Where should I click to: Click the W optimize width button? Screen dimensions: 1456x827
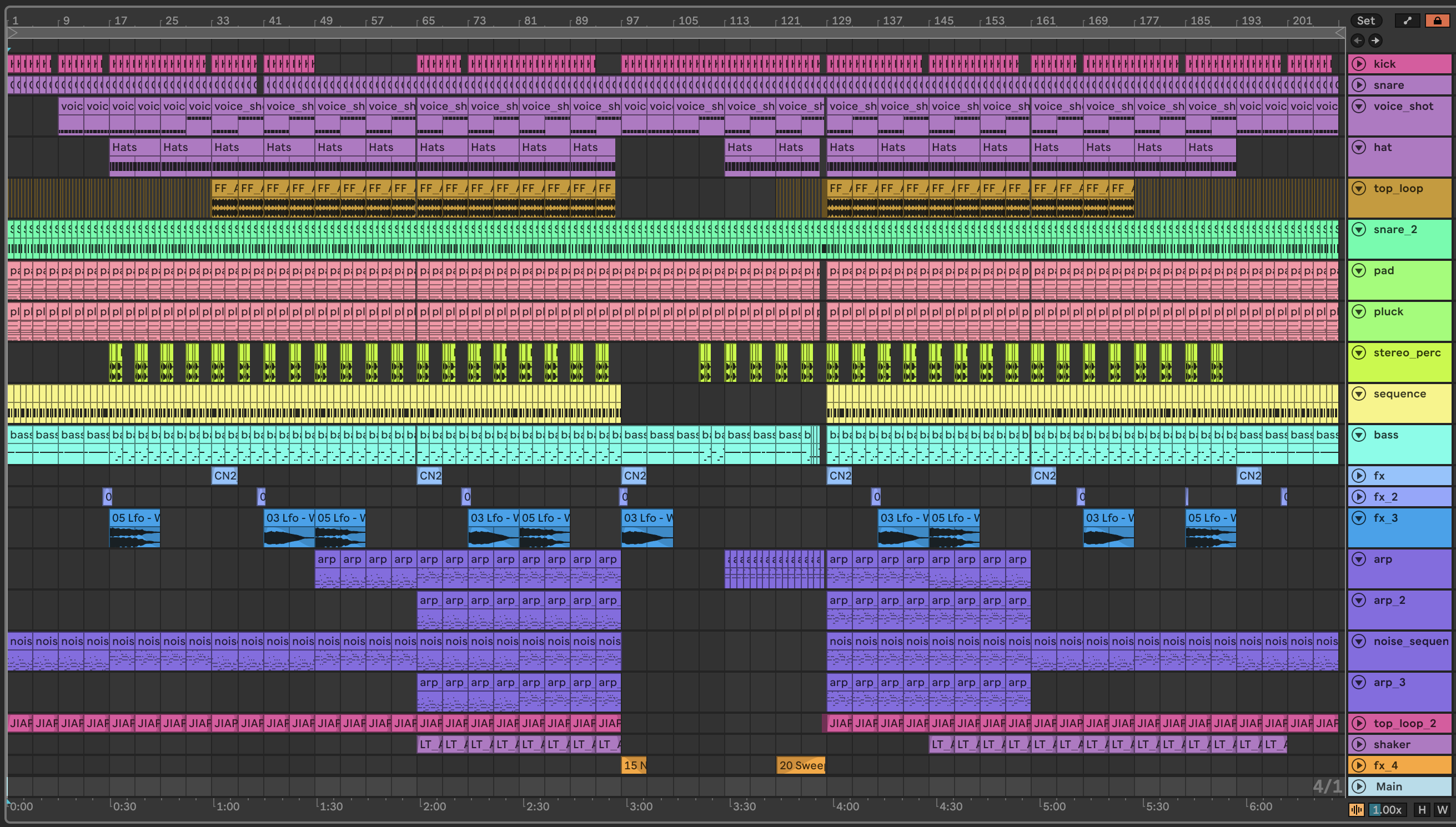tap(1442, 810)
